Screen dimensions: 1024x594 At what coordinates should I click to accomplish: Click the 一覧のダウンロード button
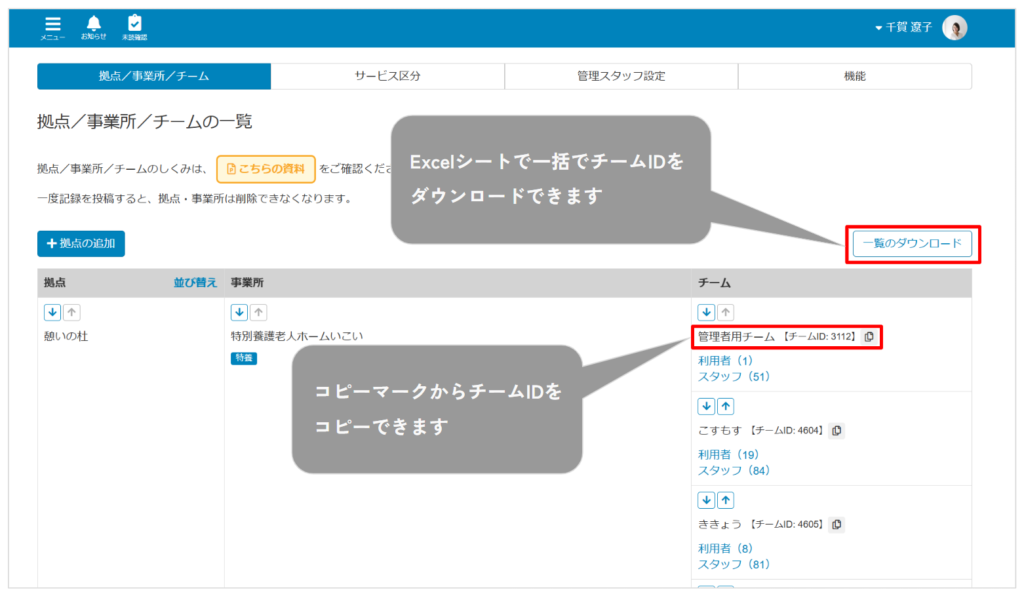pos(912,243)
